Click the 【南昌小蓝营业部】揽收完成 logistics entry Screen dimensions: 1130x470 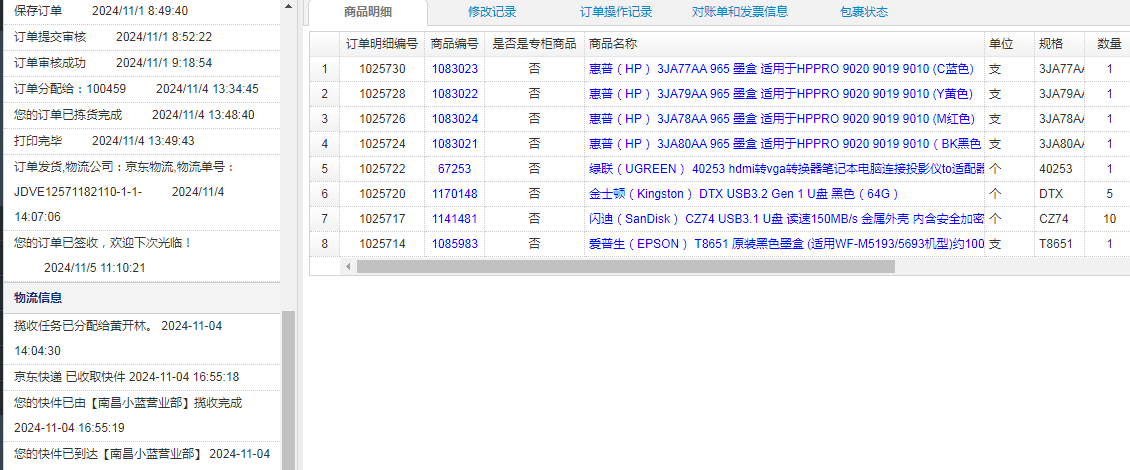141,415
